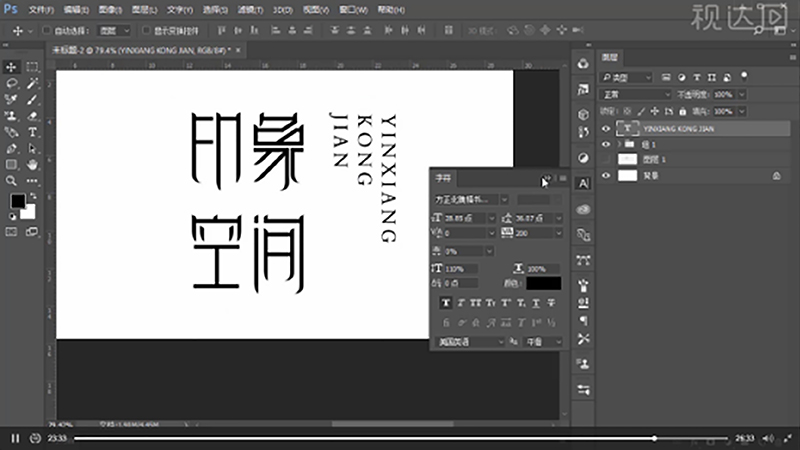Select the Pen tool
The width and height of the screenshot is (800, 450).
pyautogui.click(x=11, y=148)
